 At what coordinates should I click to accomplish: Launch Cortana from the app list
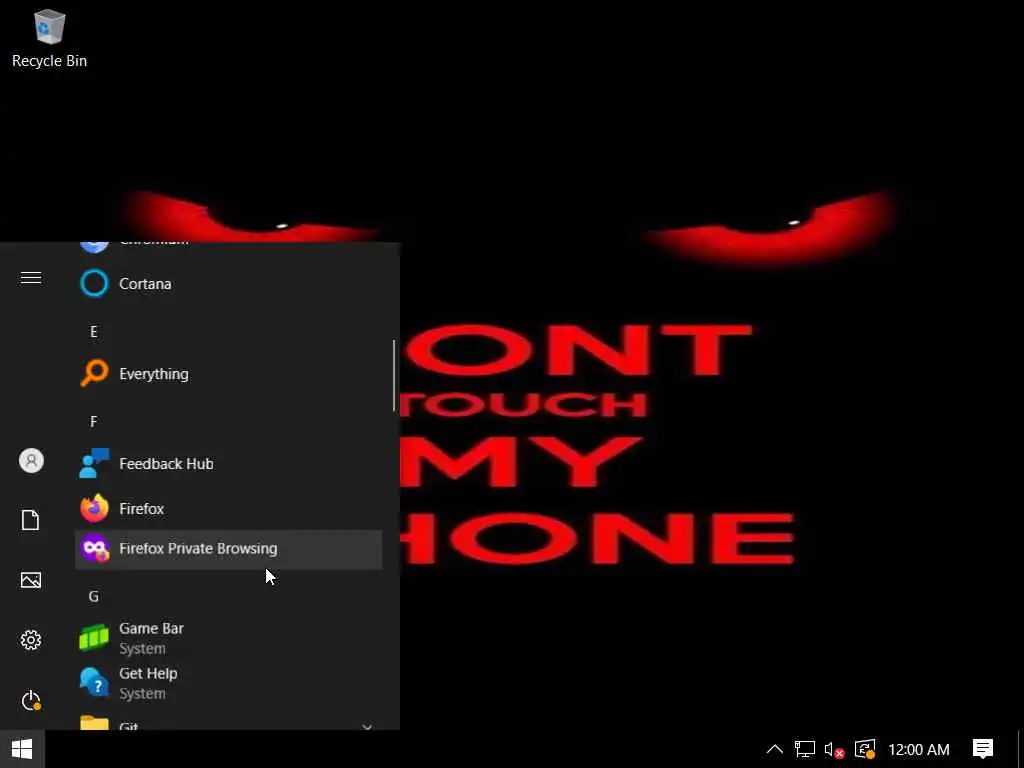[x=229, y=283]
